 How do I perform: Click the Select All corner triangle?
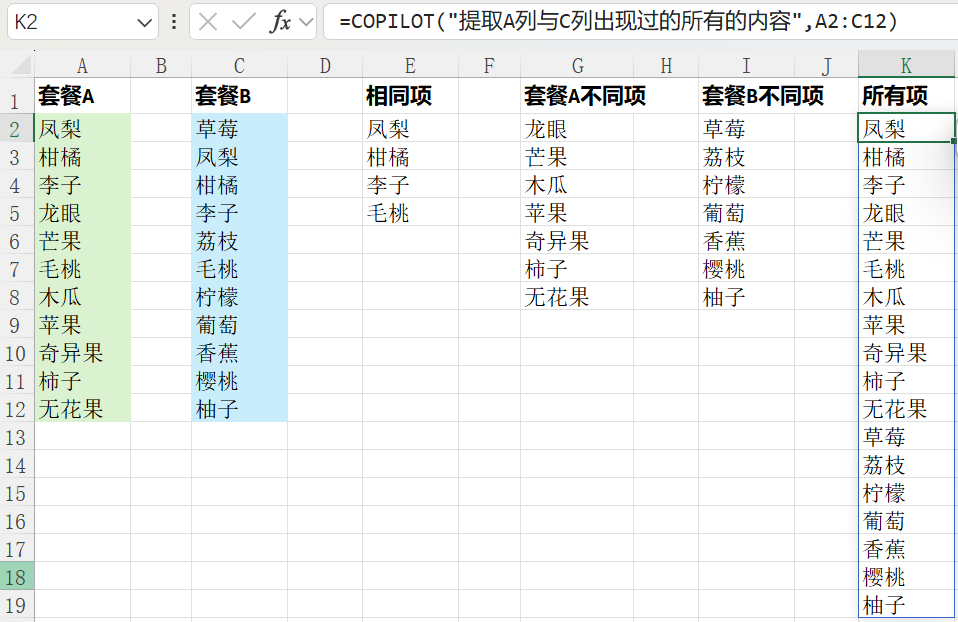(x=17, y=66)
